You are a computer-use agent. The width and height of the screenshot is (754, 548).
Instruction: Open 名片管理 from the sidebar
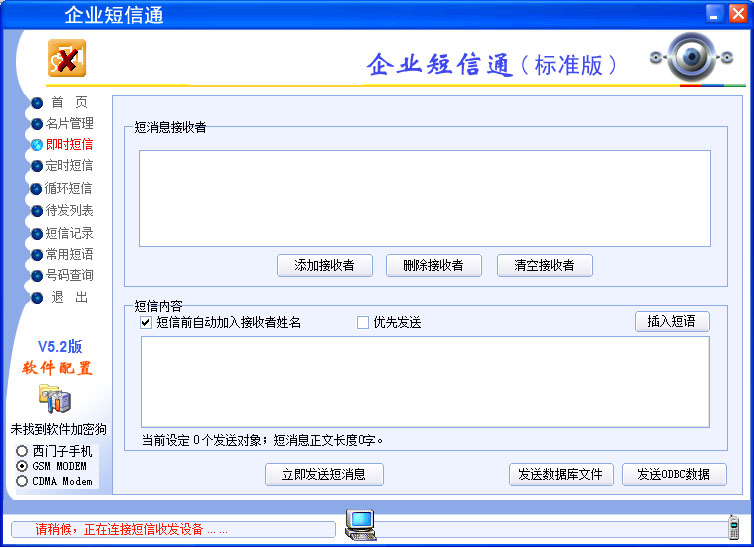69,123
